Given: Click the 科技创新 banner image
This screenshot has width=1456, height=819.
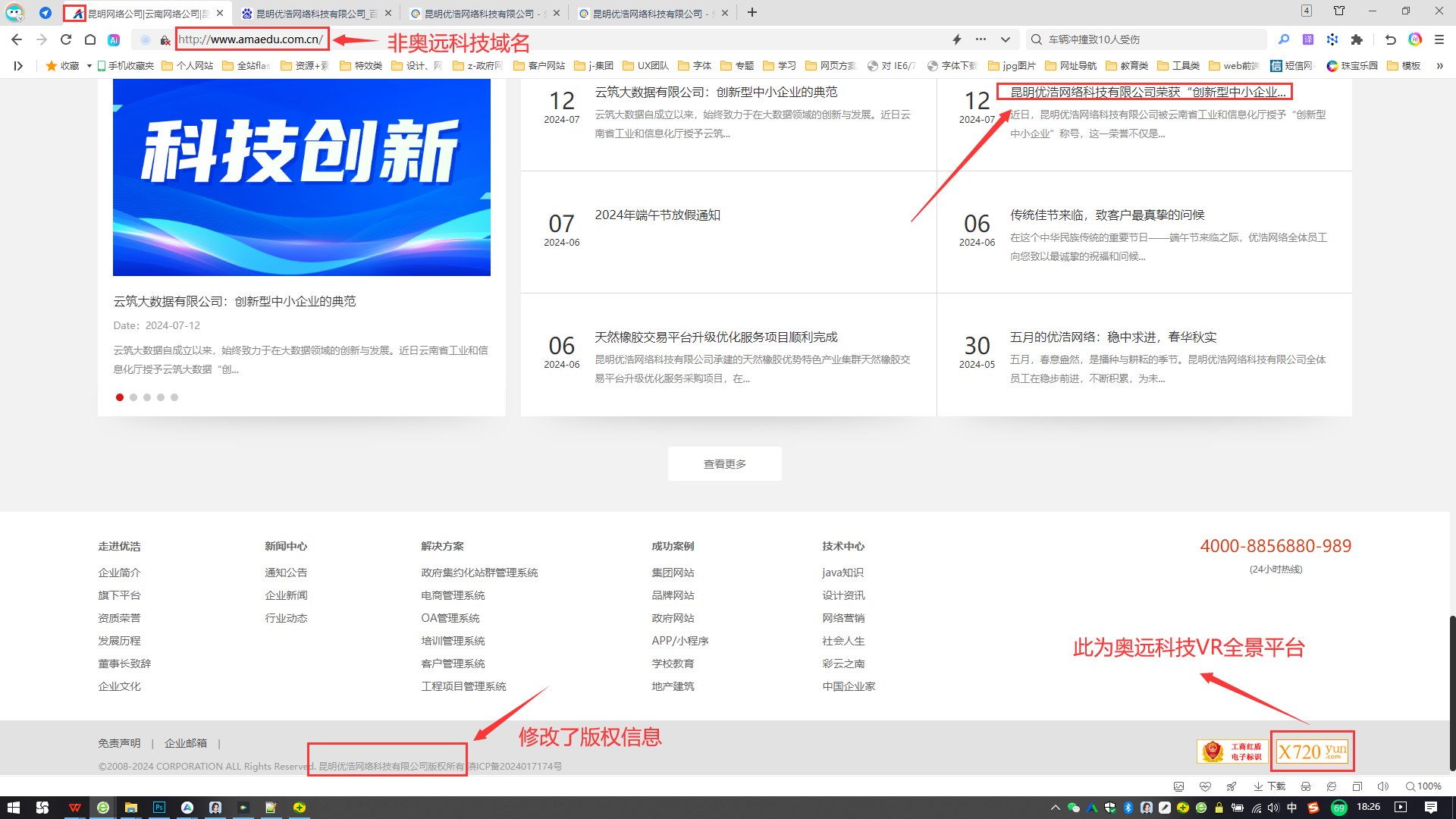Looking at the screenshot, I should point(301,177).
